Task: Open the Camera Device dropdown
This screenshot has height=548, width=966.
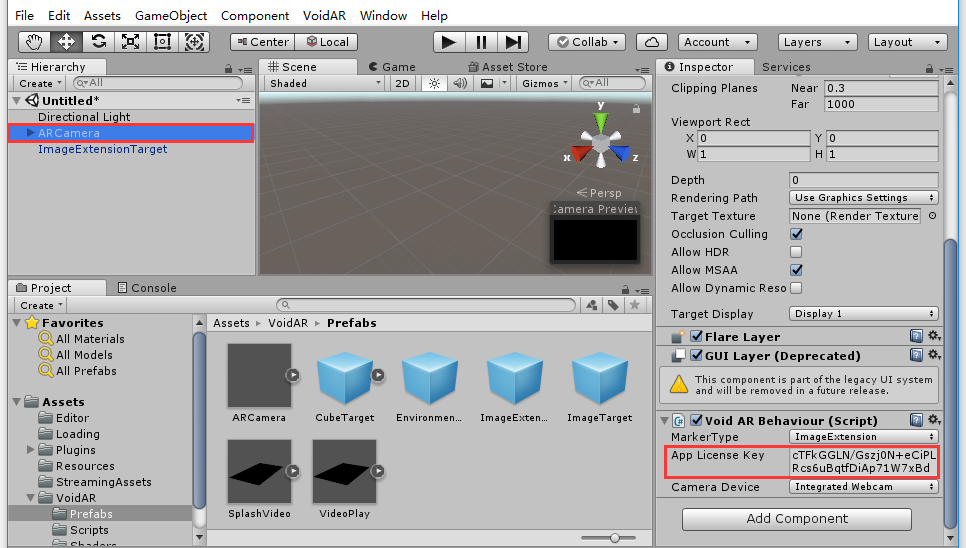Action: pyautogui.click(x=864, y=487)
